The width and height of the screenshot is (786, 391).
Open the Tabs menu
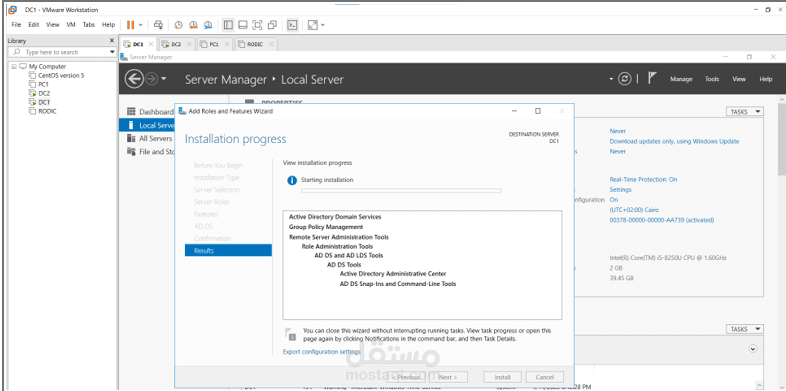pos(89,25)
